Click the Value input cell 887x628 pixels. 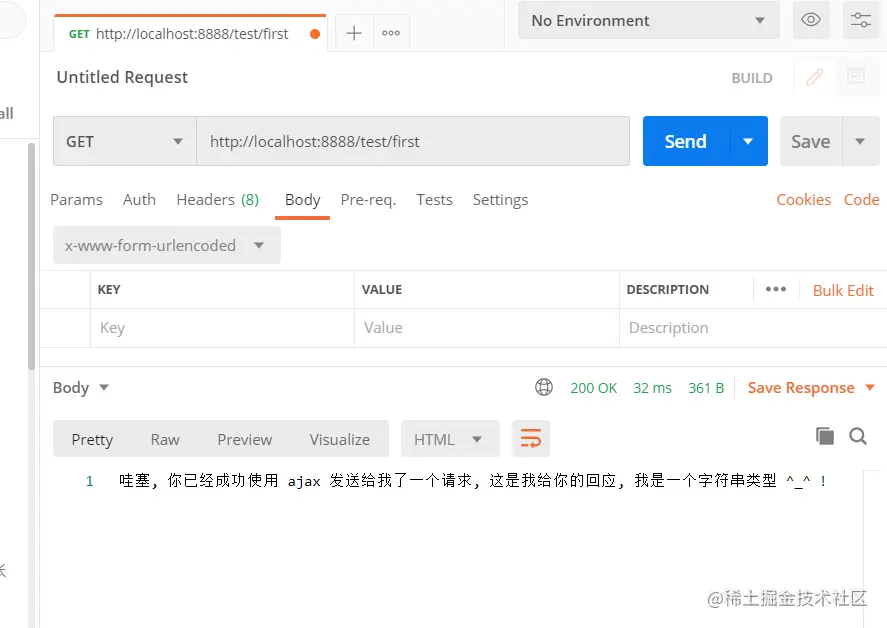point(487,328)
